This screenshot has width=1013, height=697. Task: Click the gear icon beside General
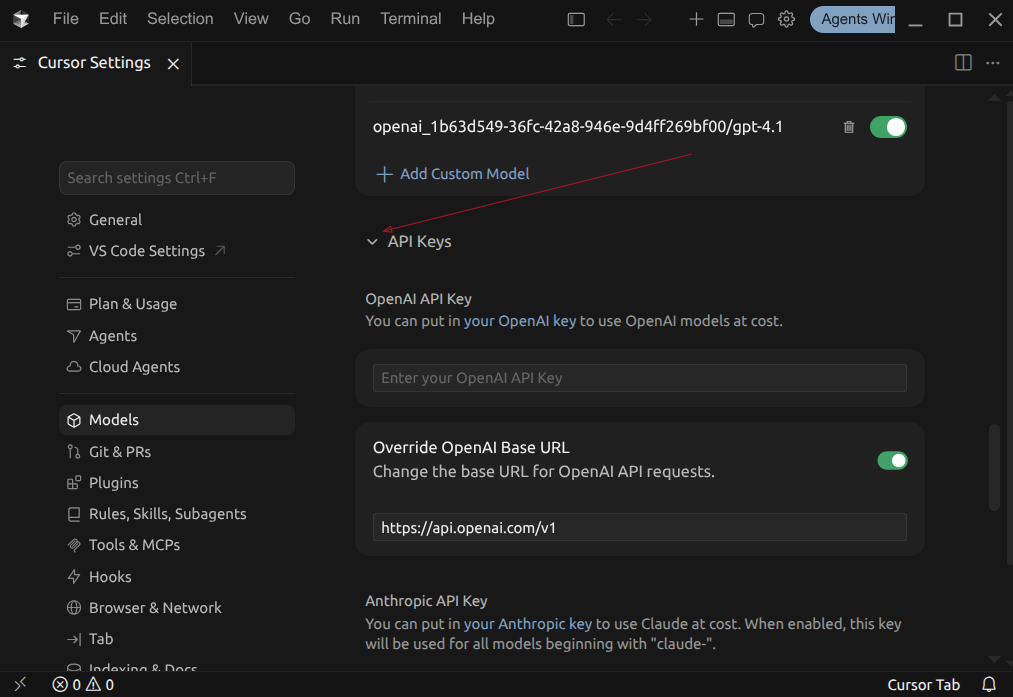coord(74,220)
